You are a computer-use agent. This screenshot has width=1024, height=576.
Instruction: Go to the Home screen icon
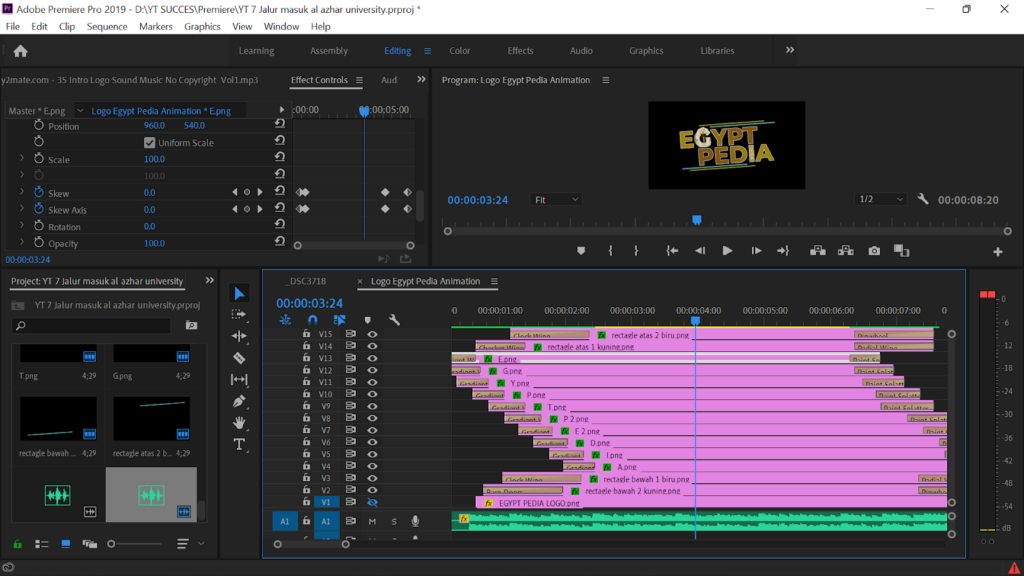[20, 51]
